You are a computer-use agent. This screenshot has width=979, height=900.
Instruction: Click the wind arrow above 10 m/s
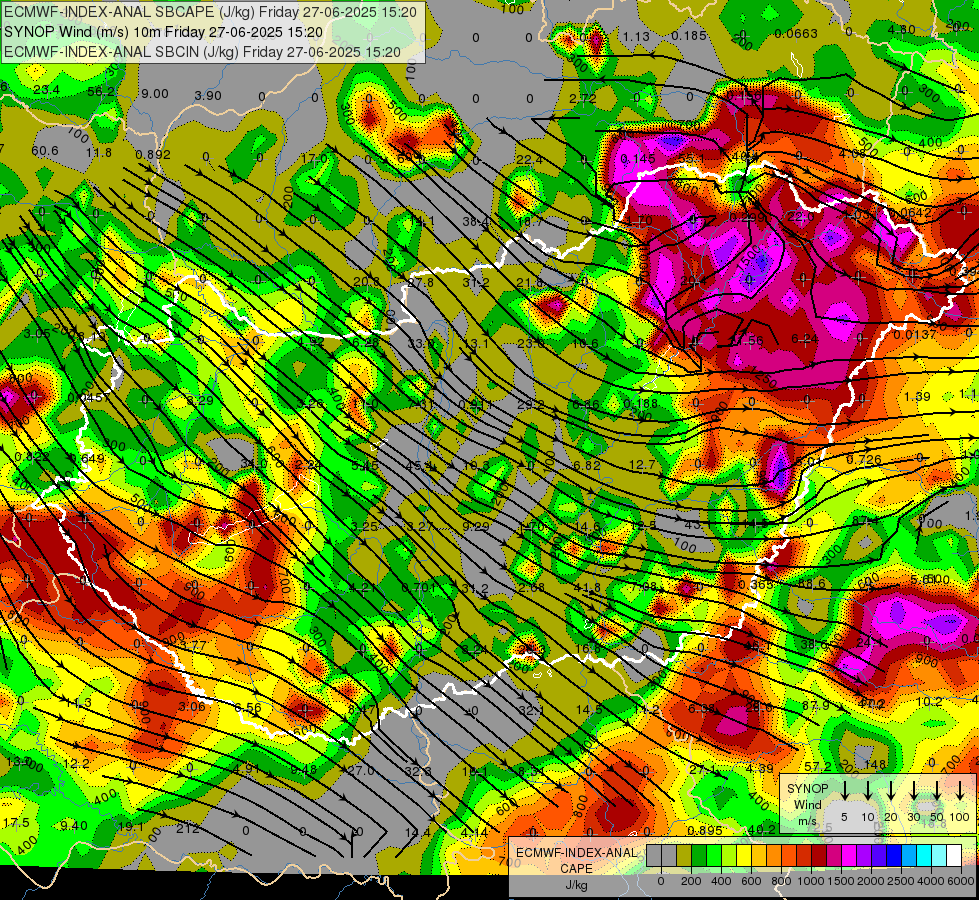click(x=868, y=790)
